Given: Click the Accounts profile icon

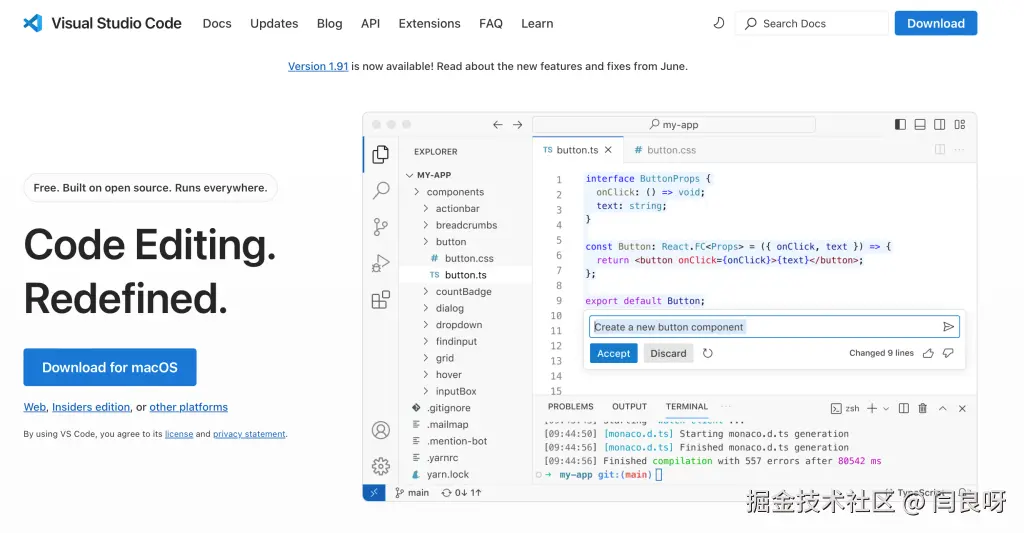Looking at the screenshot, I should [x=381, y=430].
